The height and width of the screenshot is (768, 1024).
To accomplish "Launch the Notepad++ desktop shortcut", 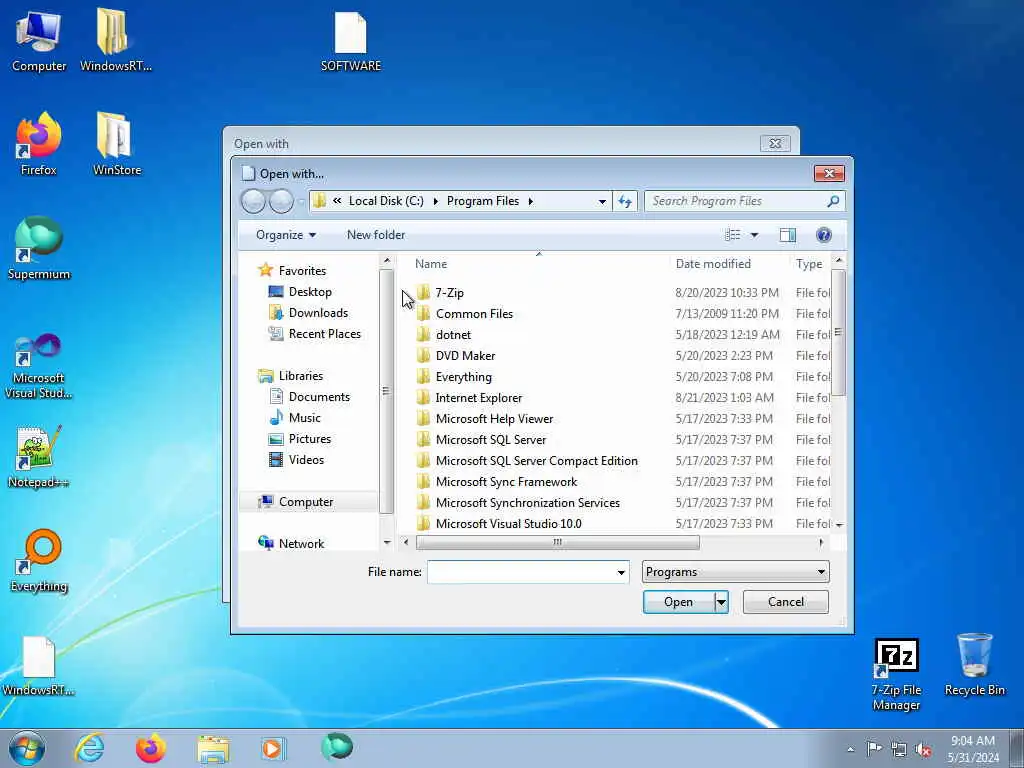I will 39,457.
